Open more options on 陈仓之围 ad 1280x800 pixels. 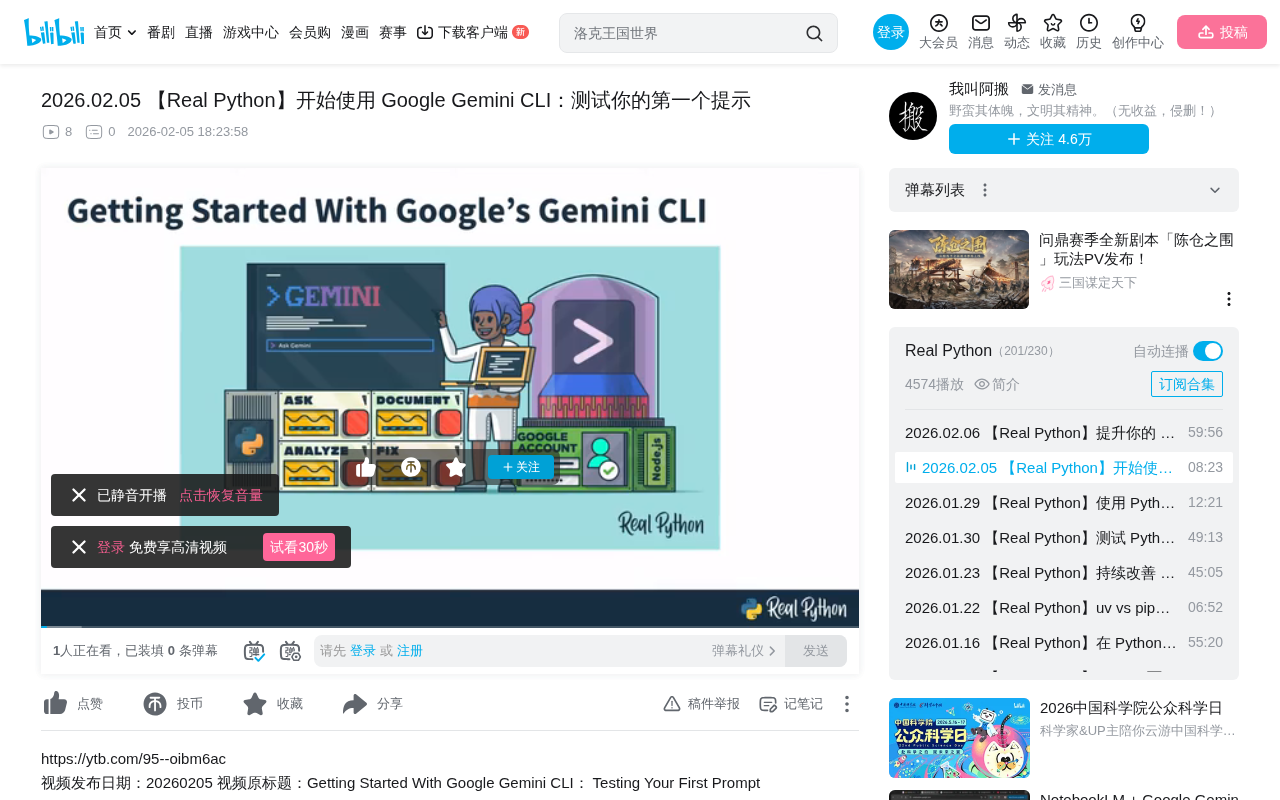tap(1229, 299)
